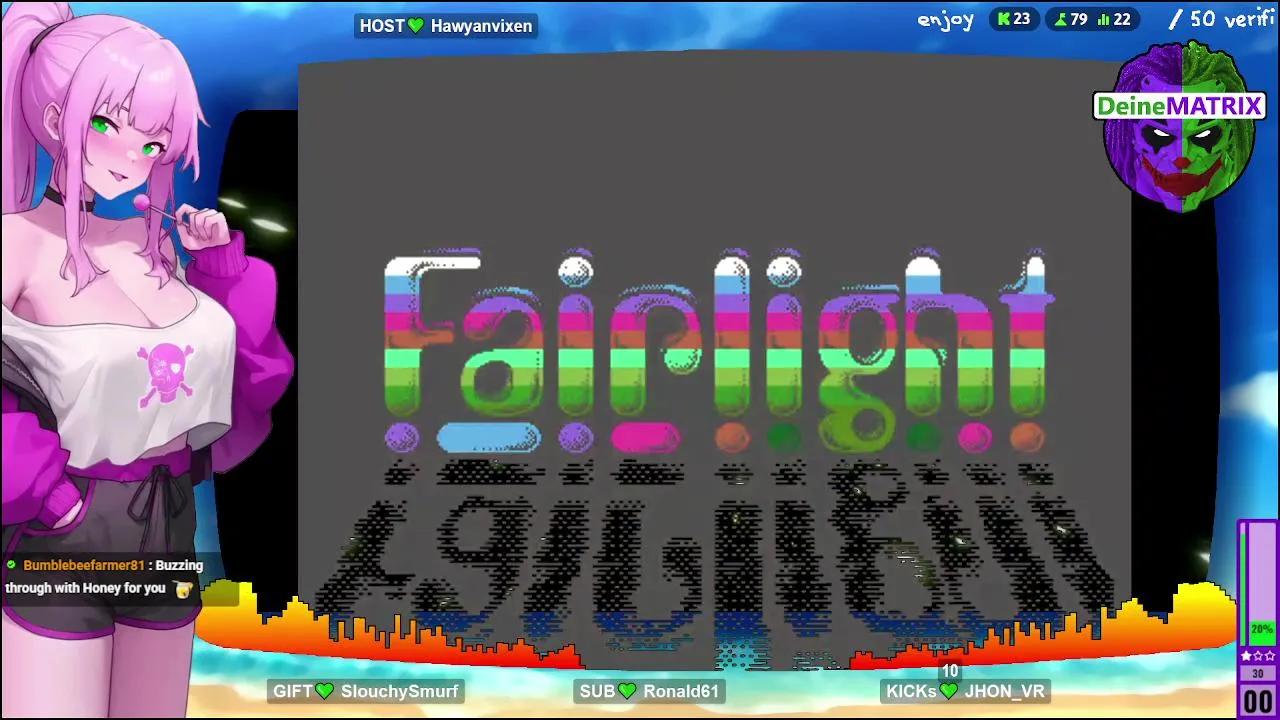Screen dimensions: 1280x720
Task: Click the small "10" label above KICKs
Action: [x=950, y=671]
